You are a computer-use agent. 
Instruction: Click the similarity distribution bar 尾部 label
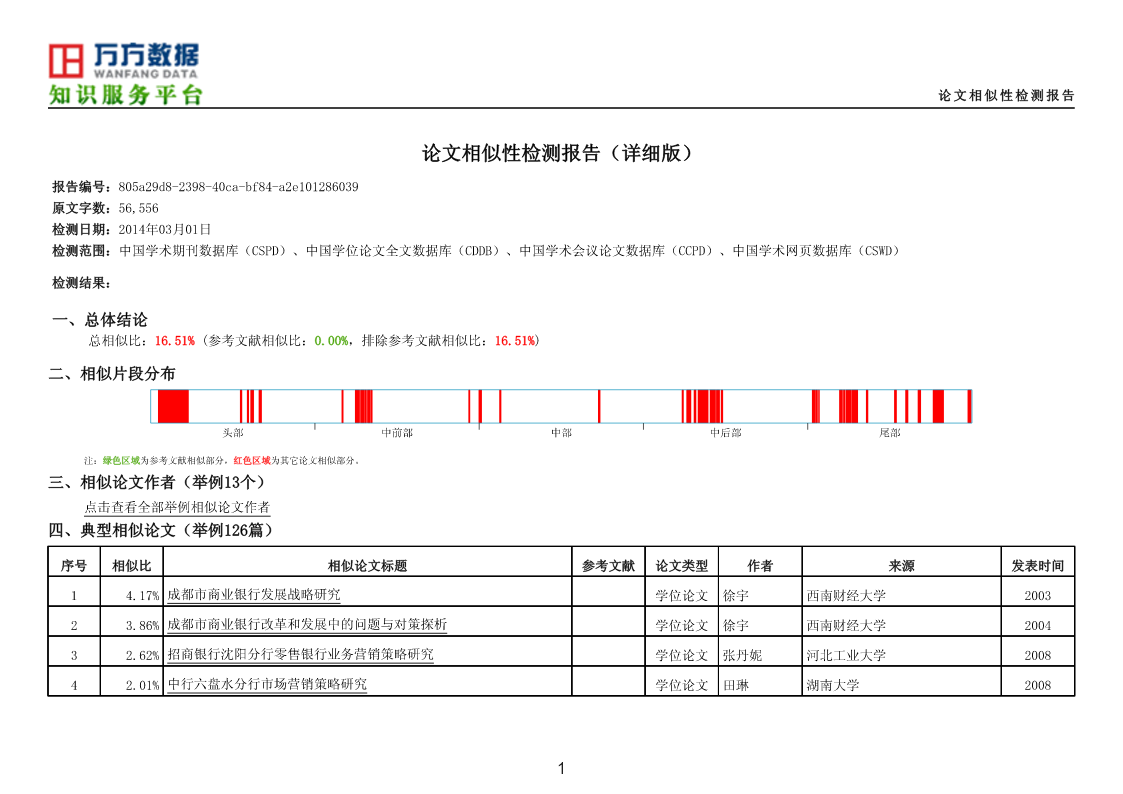(890, 432)
